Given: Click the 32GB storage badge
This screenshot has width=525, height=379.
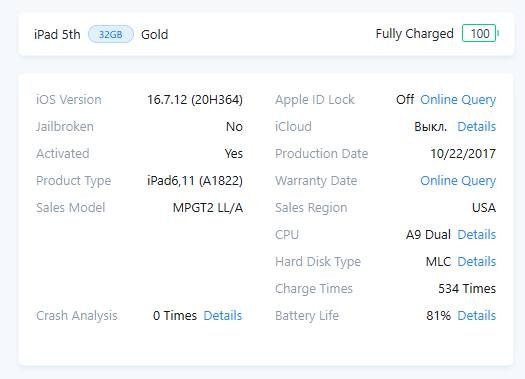Looking at the screenshot, I should pos(110,34).
